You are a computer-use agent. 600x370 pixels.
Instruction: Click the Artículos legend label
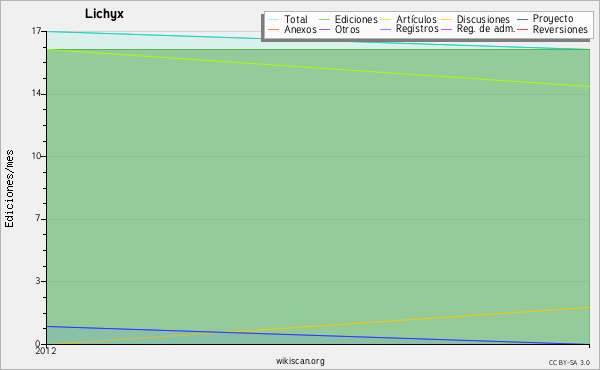[x=416, y=19]
